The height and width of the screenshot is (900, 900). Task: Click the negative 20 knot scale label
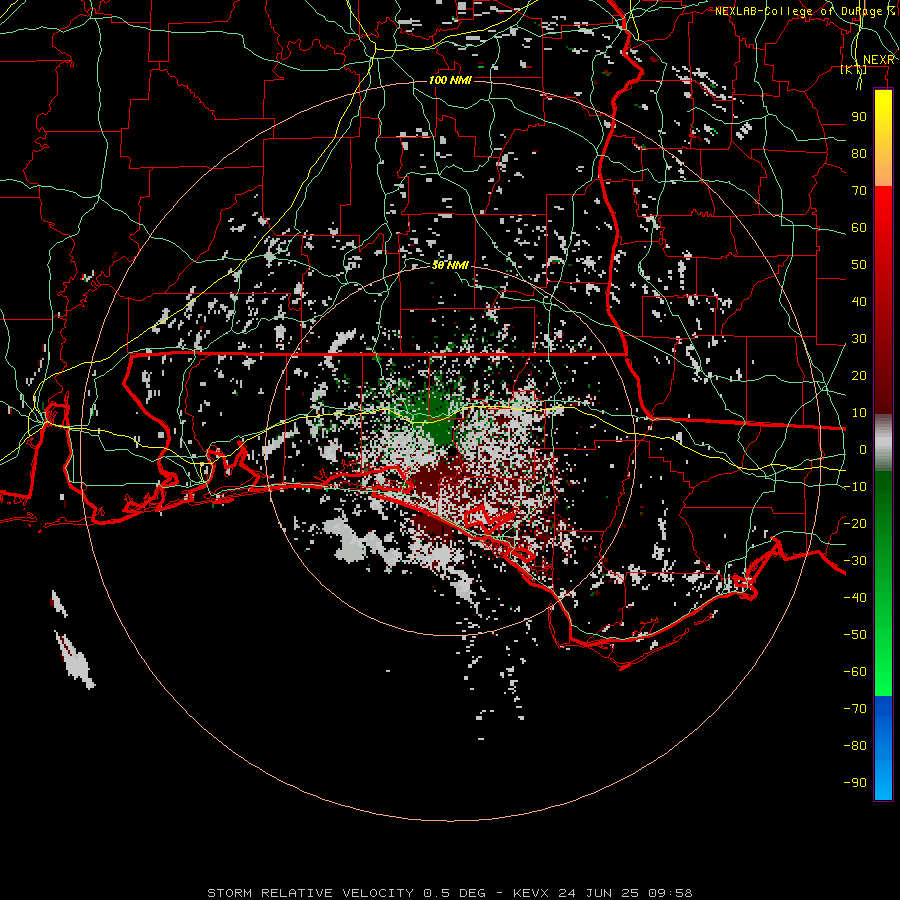click(x=855, y=523)
